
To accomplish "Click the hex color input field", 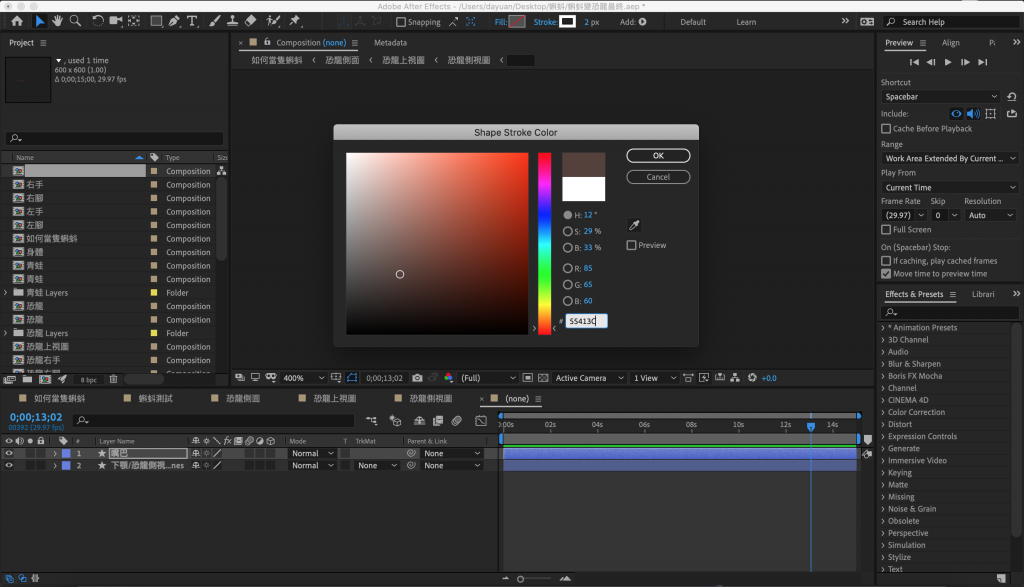I will (586, 321).
